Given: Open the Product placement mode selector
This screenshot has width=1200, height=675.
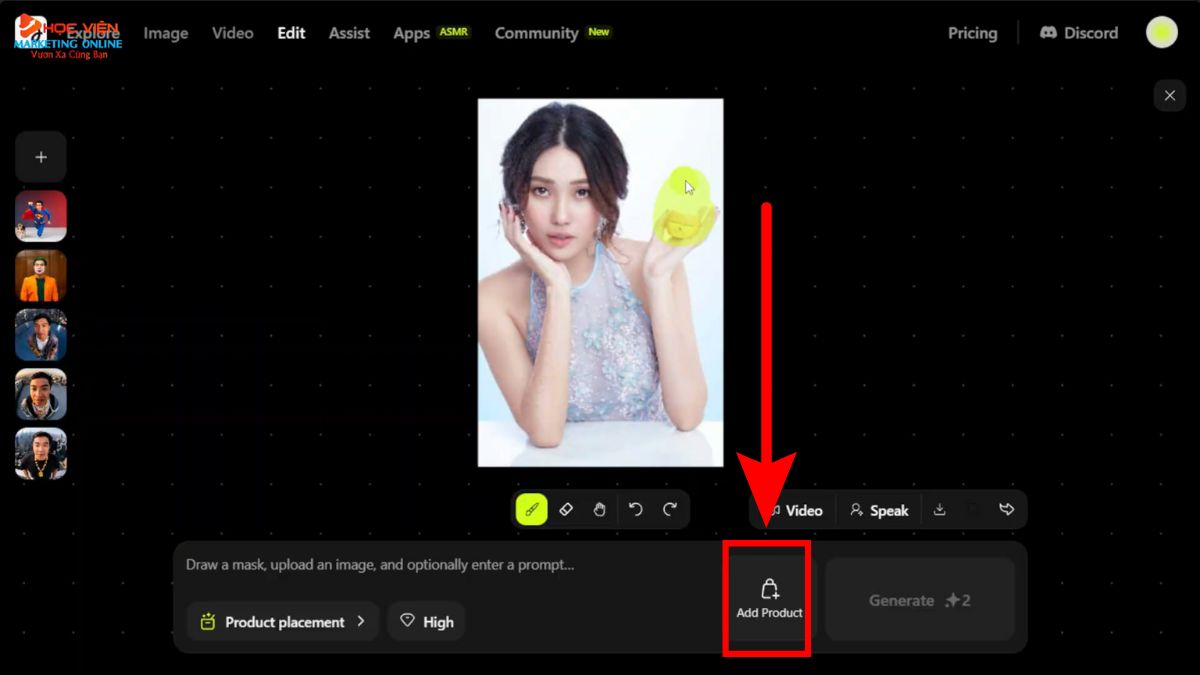Looking at the screenshot, I should coord(283,622).
